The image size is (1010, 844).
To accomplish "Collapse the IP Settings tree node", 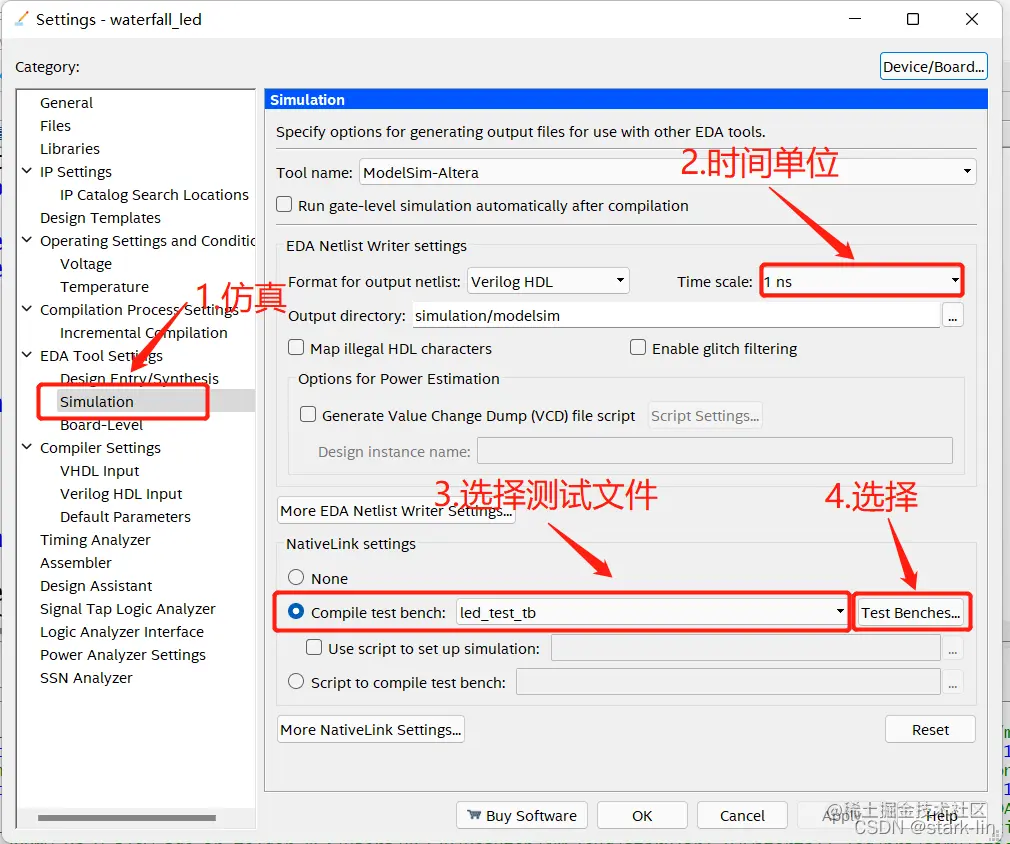I will click(27, 171).
